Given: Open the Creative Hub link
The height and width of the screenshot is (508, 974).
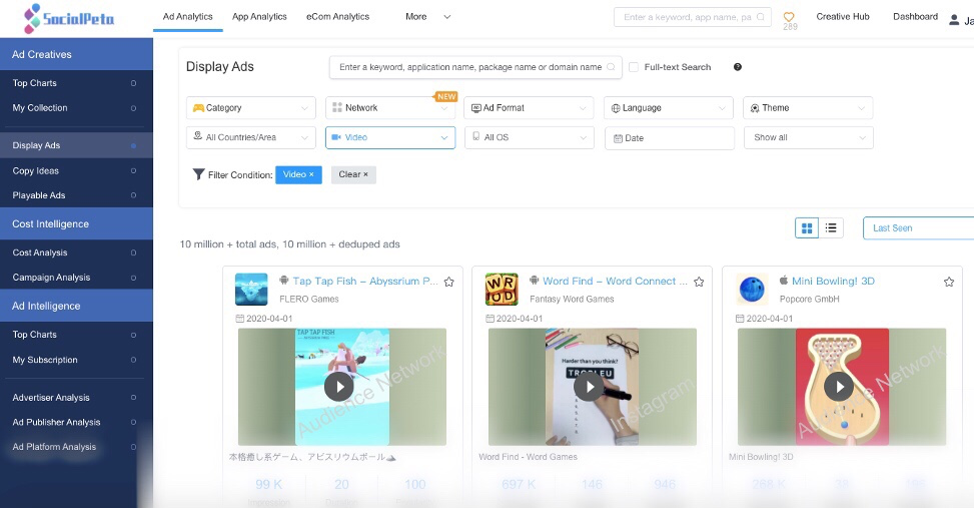Looking at the screenshot, I should 842,17.
